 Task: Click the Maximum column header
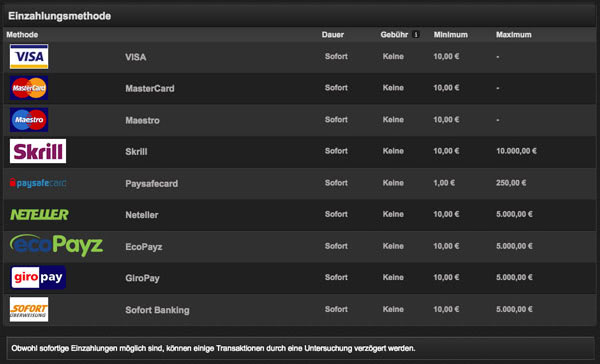coord(514,34)
